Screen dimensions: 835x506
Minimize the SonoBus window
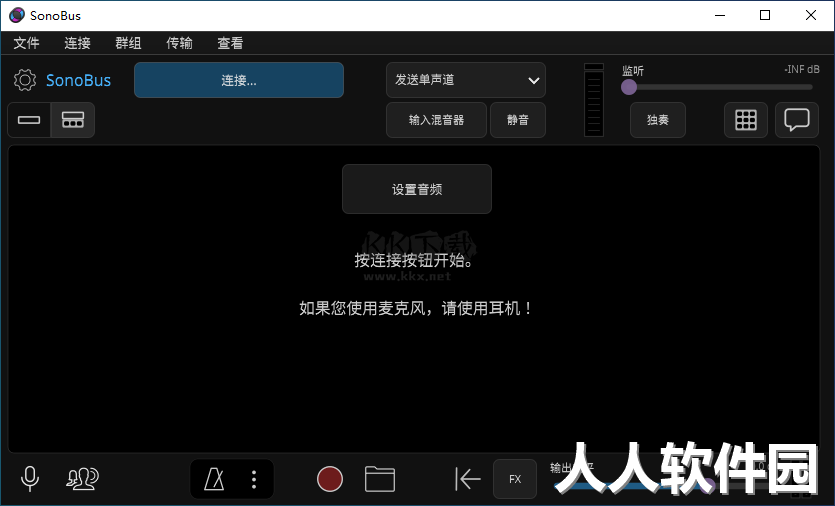(x=720, y=15)
